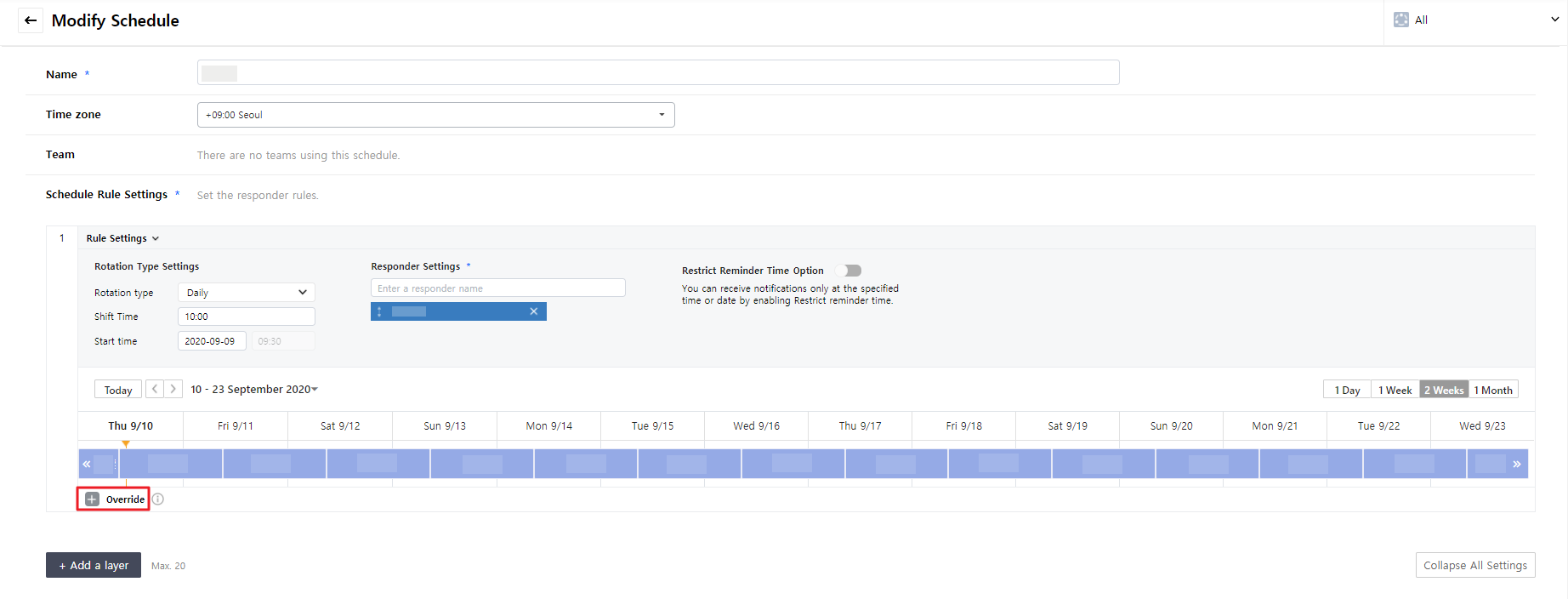
Task: Click the back arrow beside Modify Schedule
Action: click(31, 20)
